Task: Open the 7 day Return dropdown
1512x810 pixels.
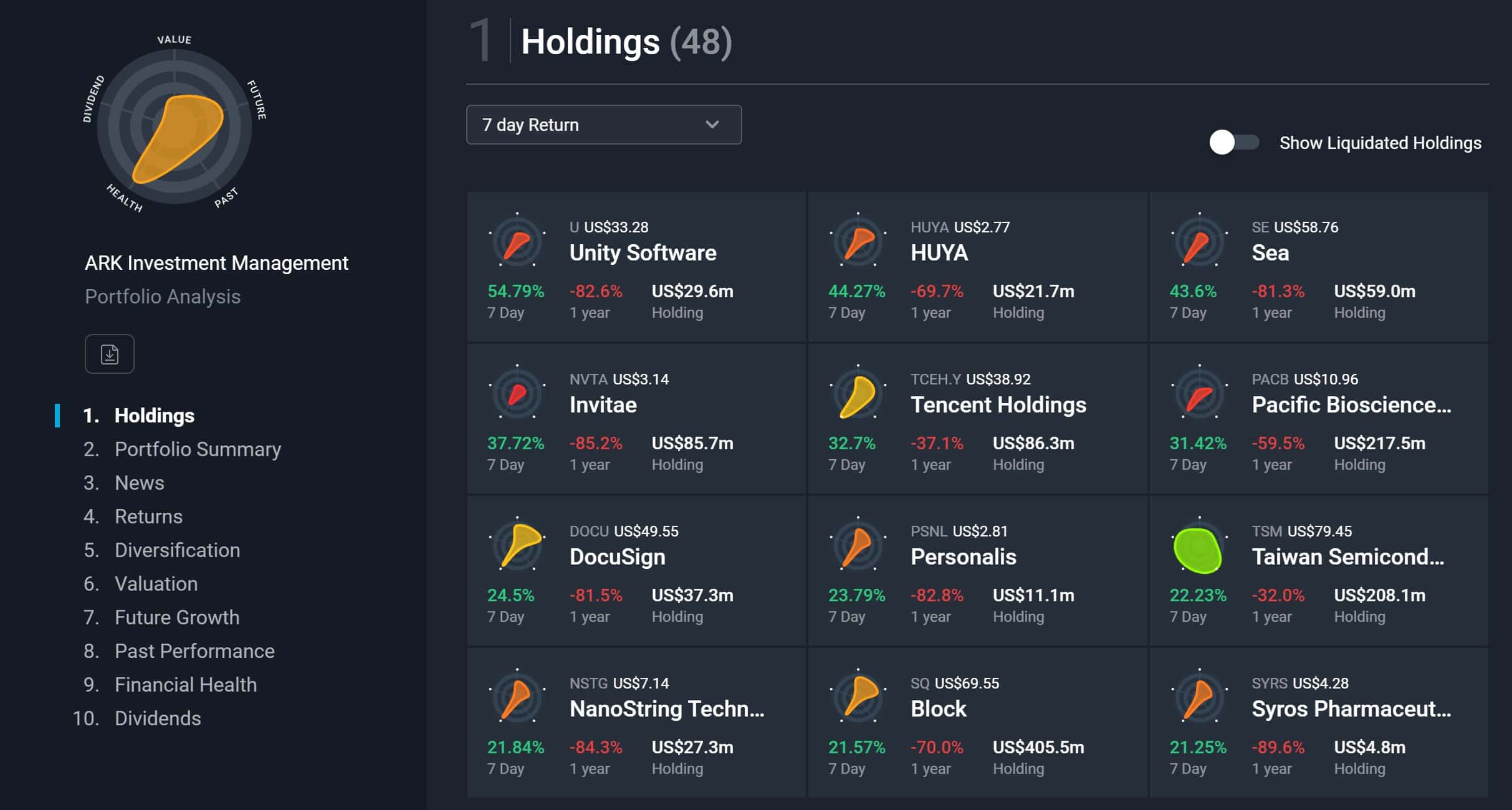Action: [604, 125]
